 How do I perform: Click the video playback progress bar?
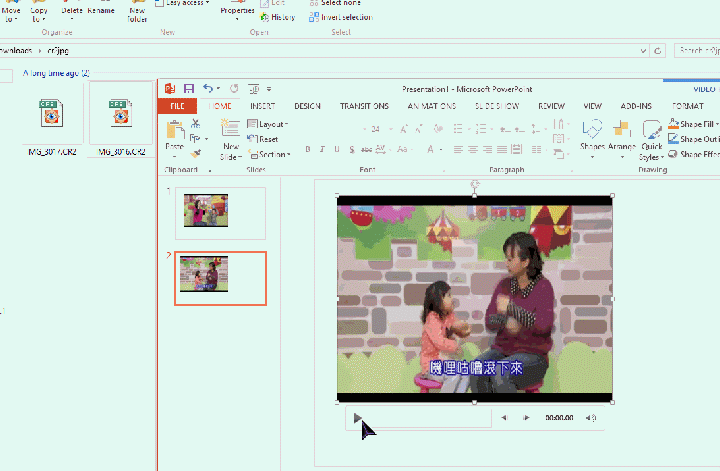[x=428, y=418]
